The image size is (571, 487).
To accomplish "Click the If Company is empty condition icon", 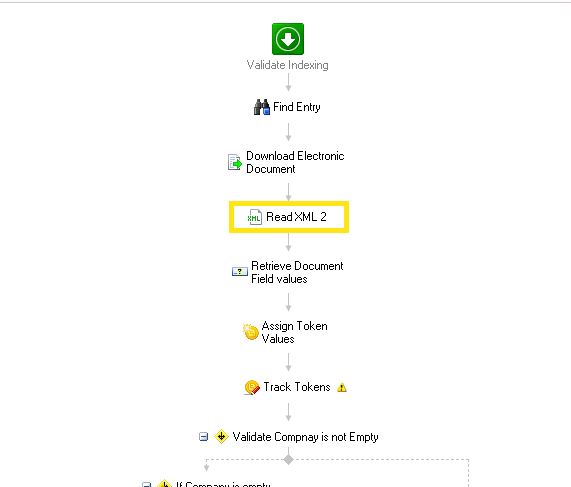I will pyautogui.click(x=164, y=483).
